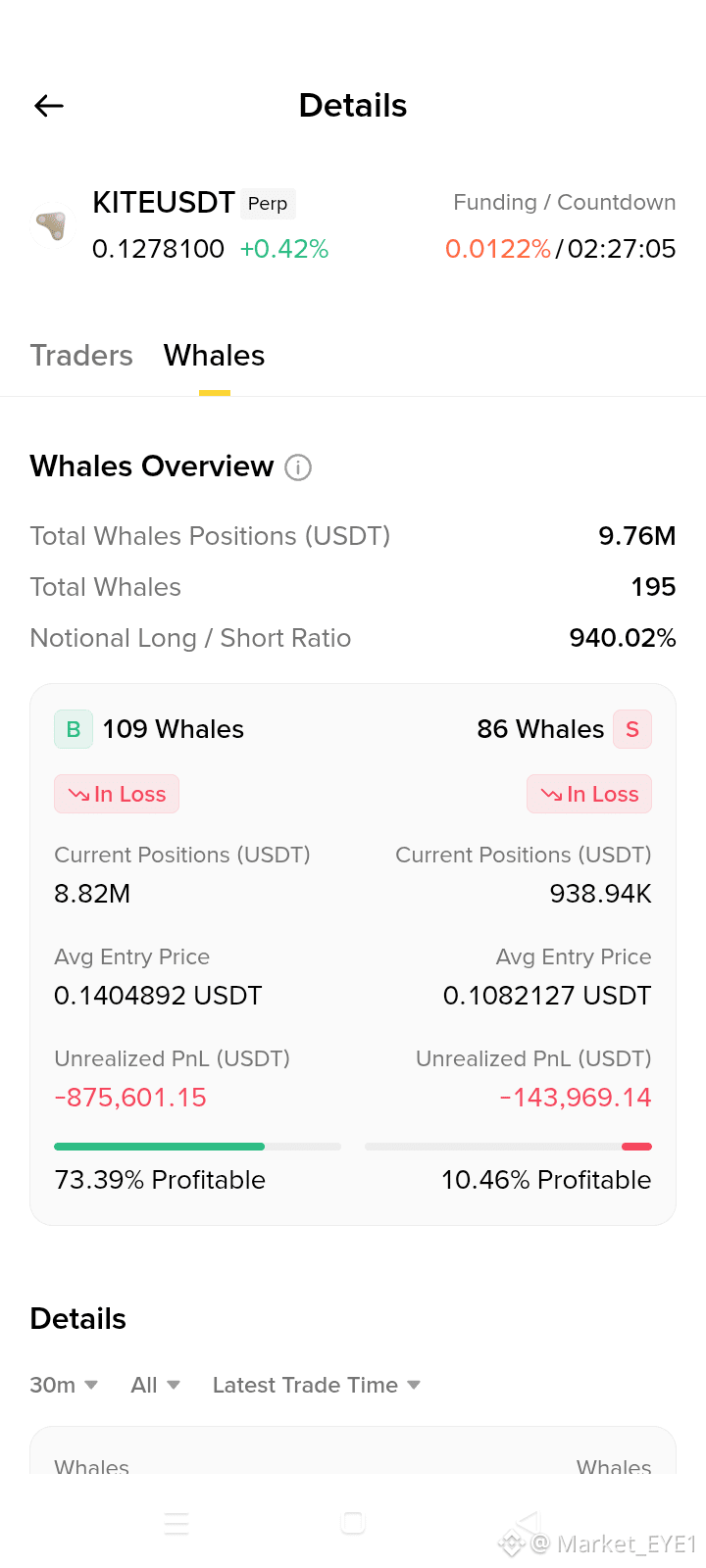Image resolution: width=706 pixels, height=1568 pixels.
Task: Open the All filter dropdown
Action: pos(156,1385)
